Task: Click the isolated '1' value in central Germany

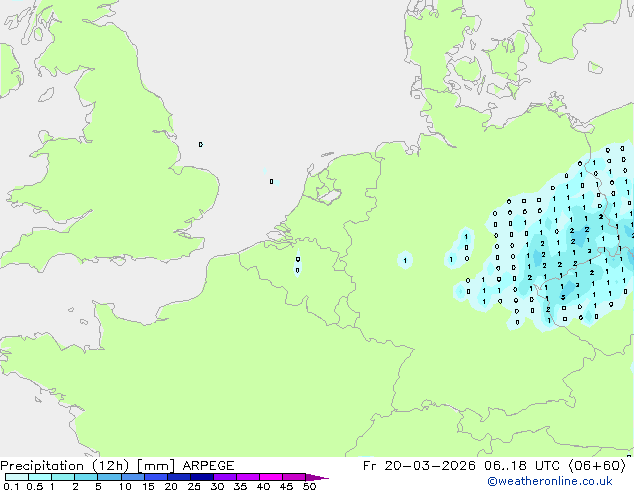Action: click(x=405, y=261)
